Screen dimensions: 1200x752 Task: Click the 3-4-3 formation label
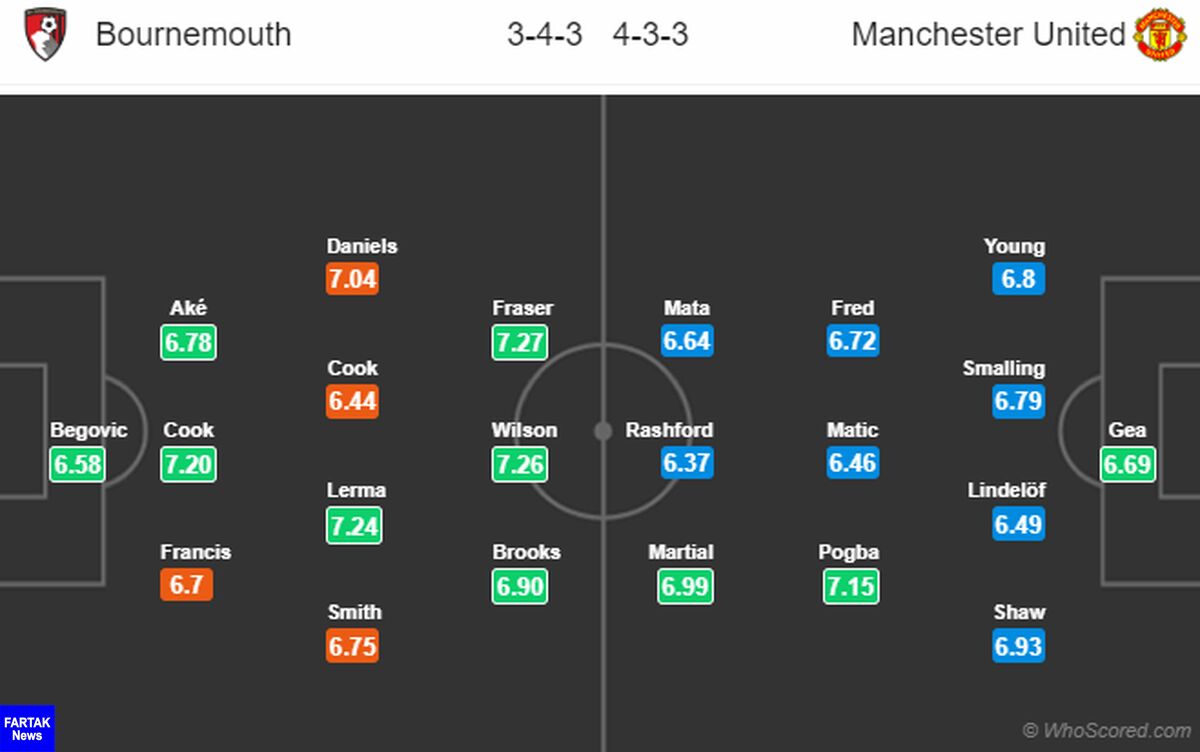pyautogui.click(x=545, y=35)
